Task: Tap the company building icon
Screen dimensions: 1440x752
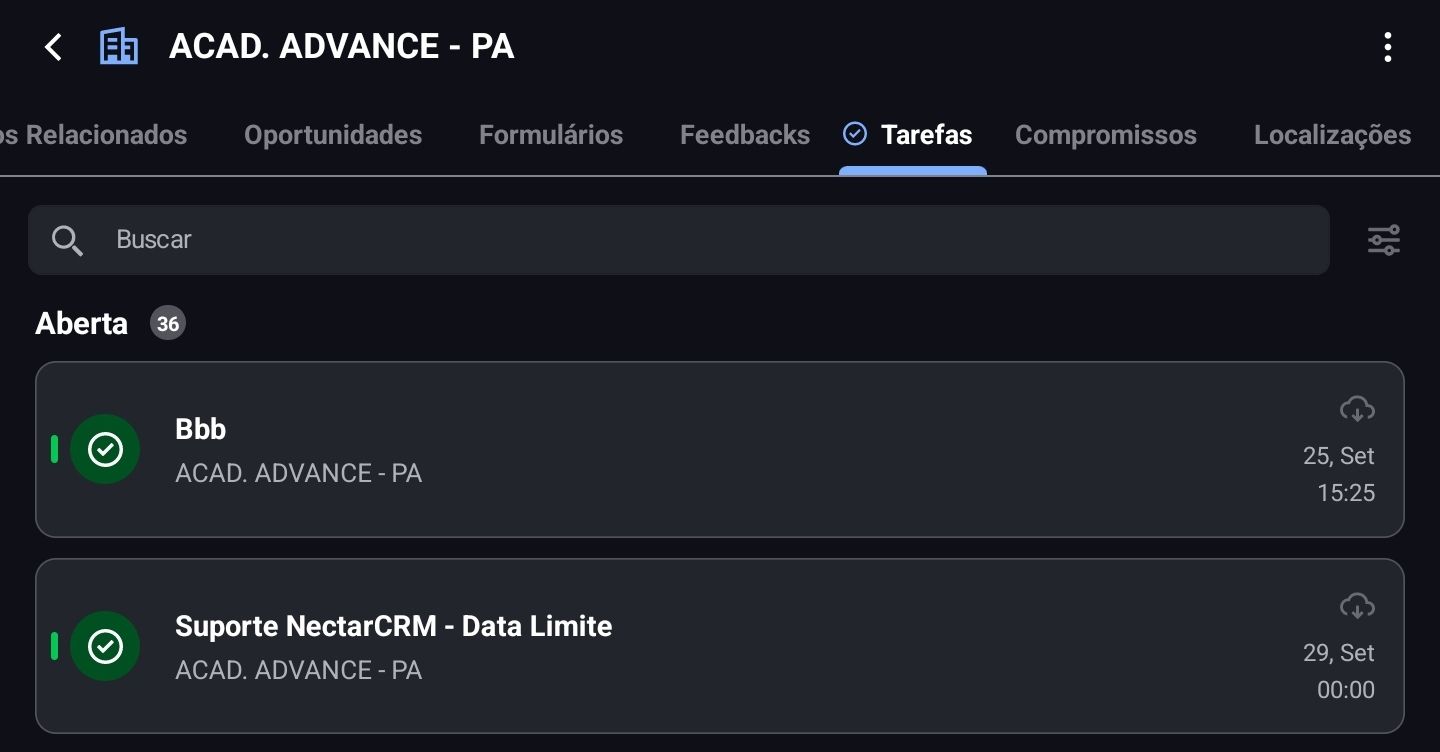Action: 119,47
